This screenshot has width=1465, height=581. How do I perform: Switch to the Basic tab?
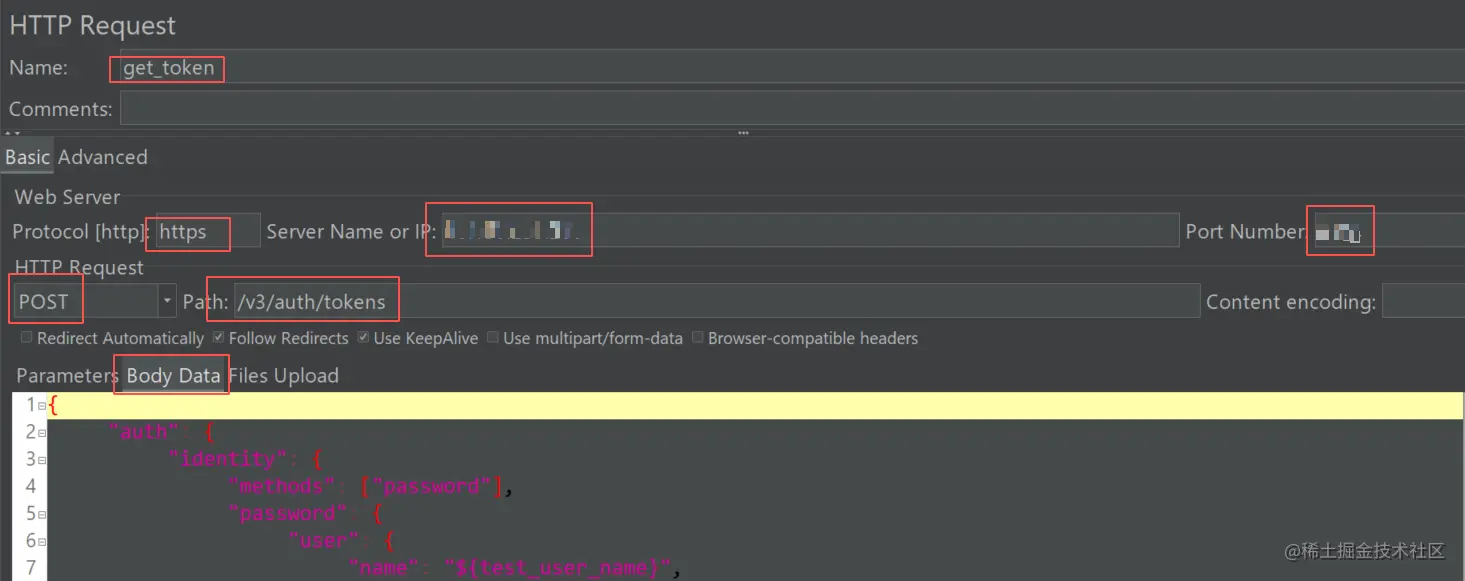pos(27,157)
